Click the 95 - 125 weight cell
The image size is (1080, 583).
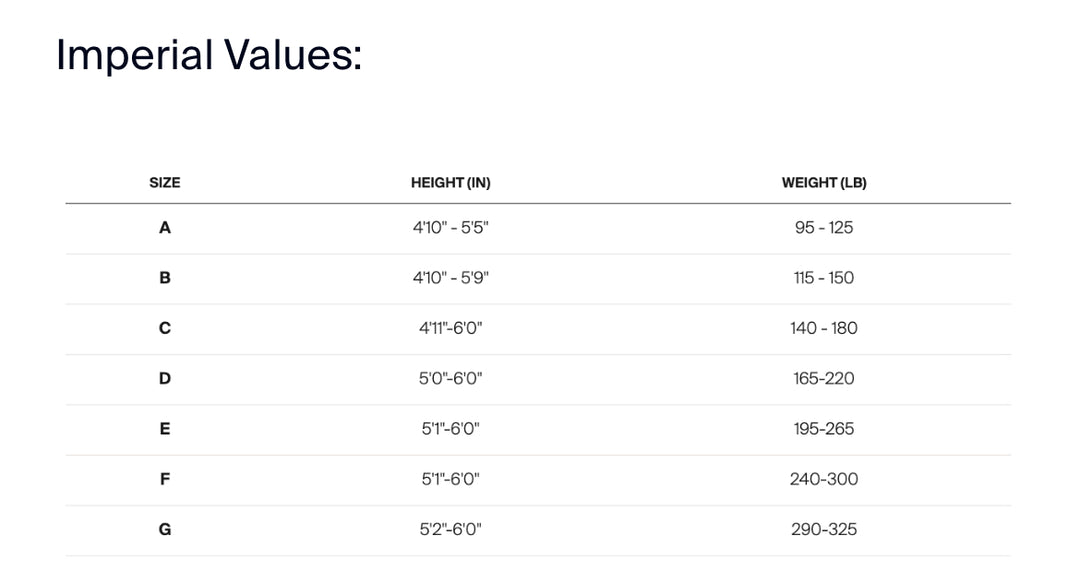(x=824, y=228)
